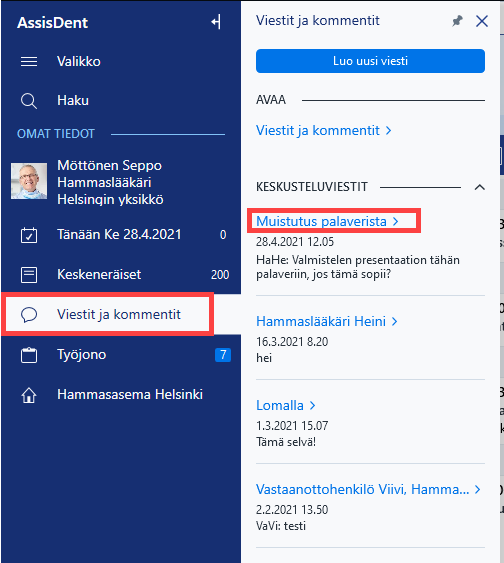
Task: Select Keskeneräiset menu item
Action: (x=121, y=275)
